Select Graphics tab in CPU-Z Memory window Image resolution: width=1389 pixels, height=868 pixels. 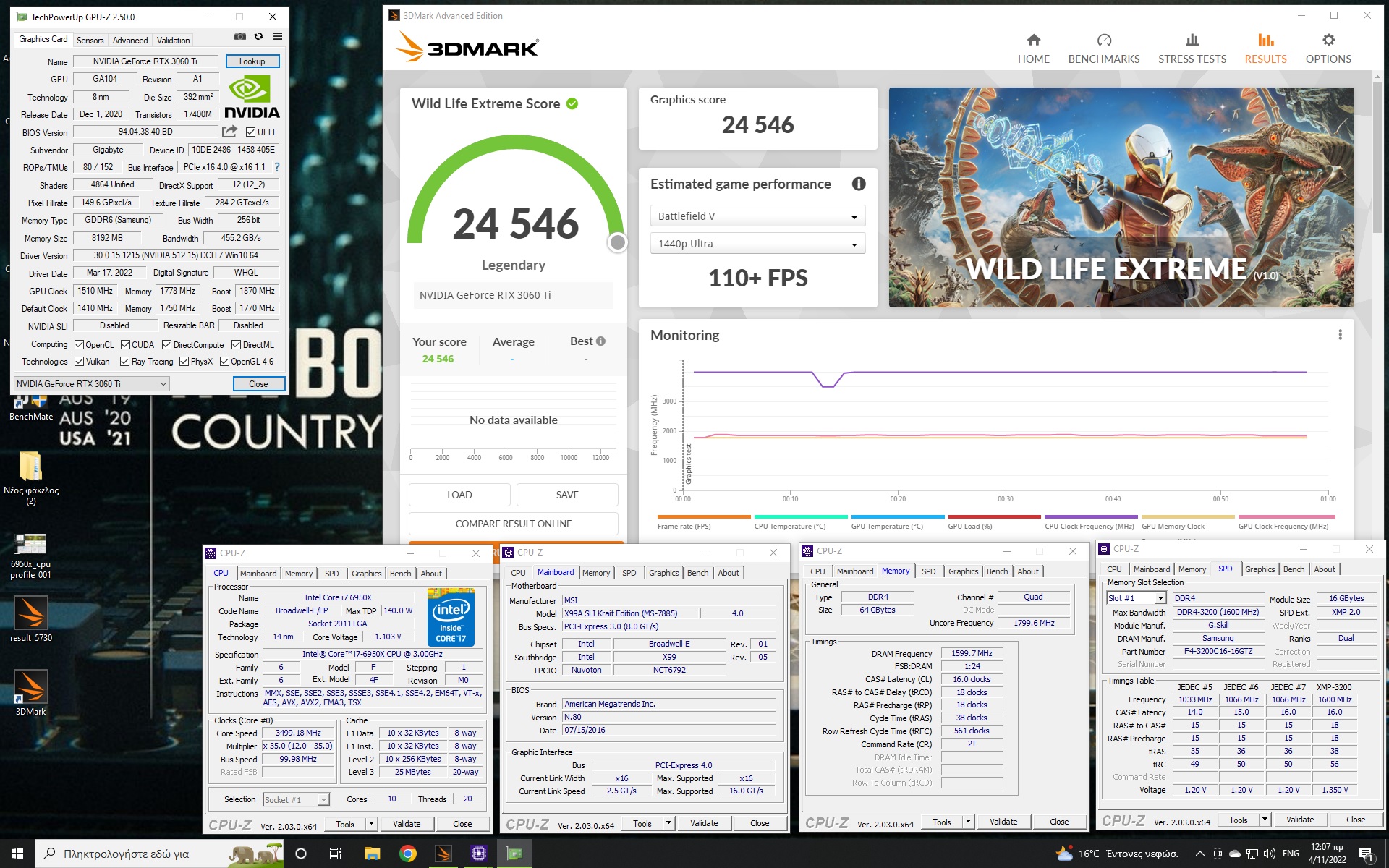pos(963,571)
